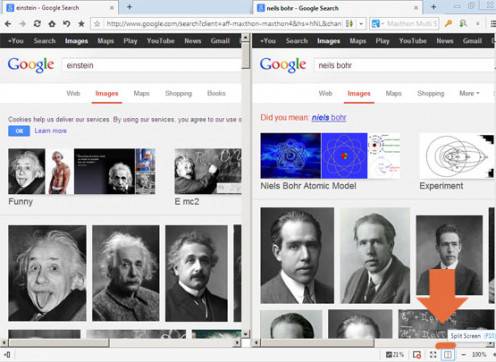This screenshot has height=362, width=496.
Task: Select Books tab in einstein results
Action: pos(216,93)
